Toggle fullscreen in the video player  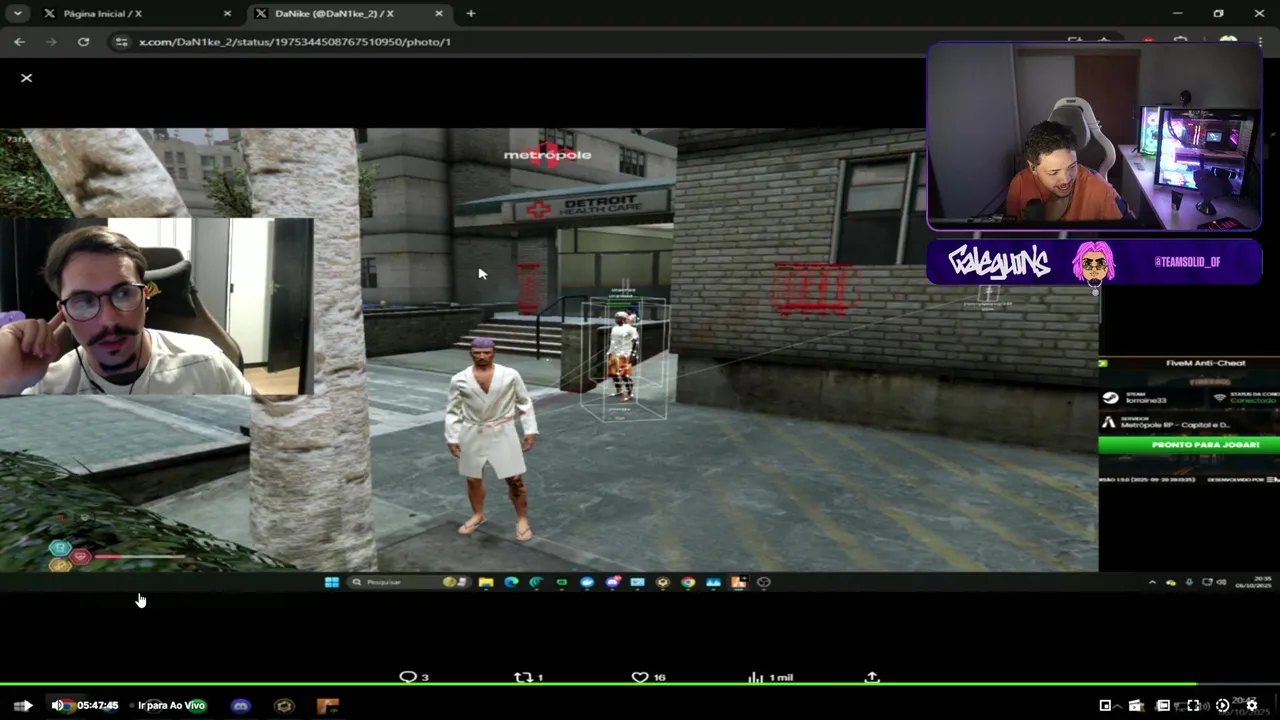pyautogui.click(x=1193, y=705)
